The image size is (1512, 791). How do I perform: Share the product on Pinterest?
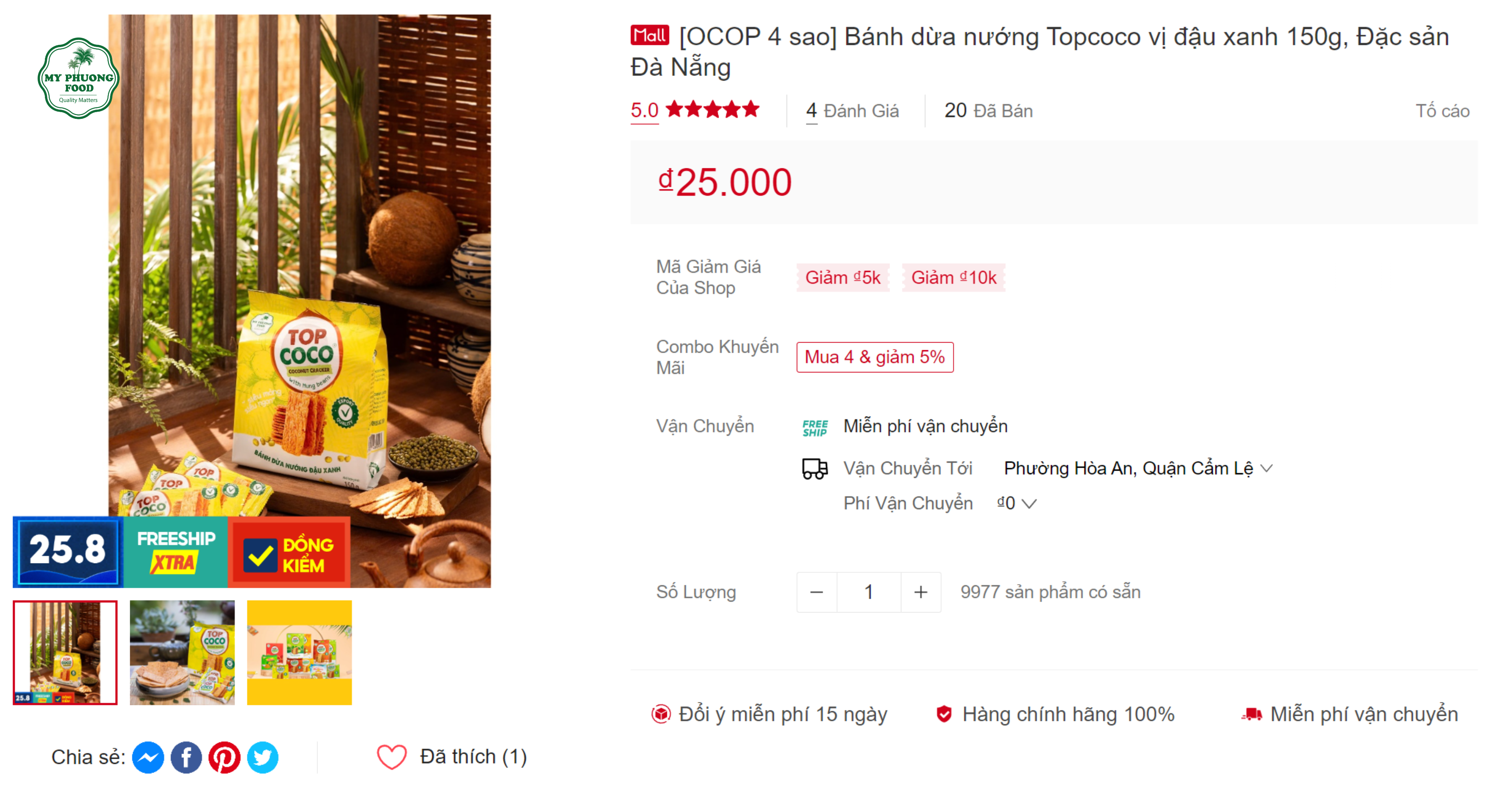tap(226, 757)
